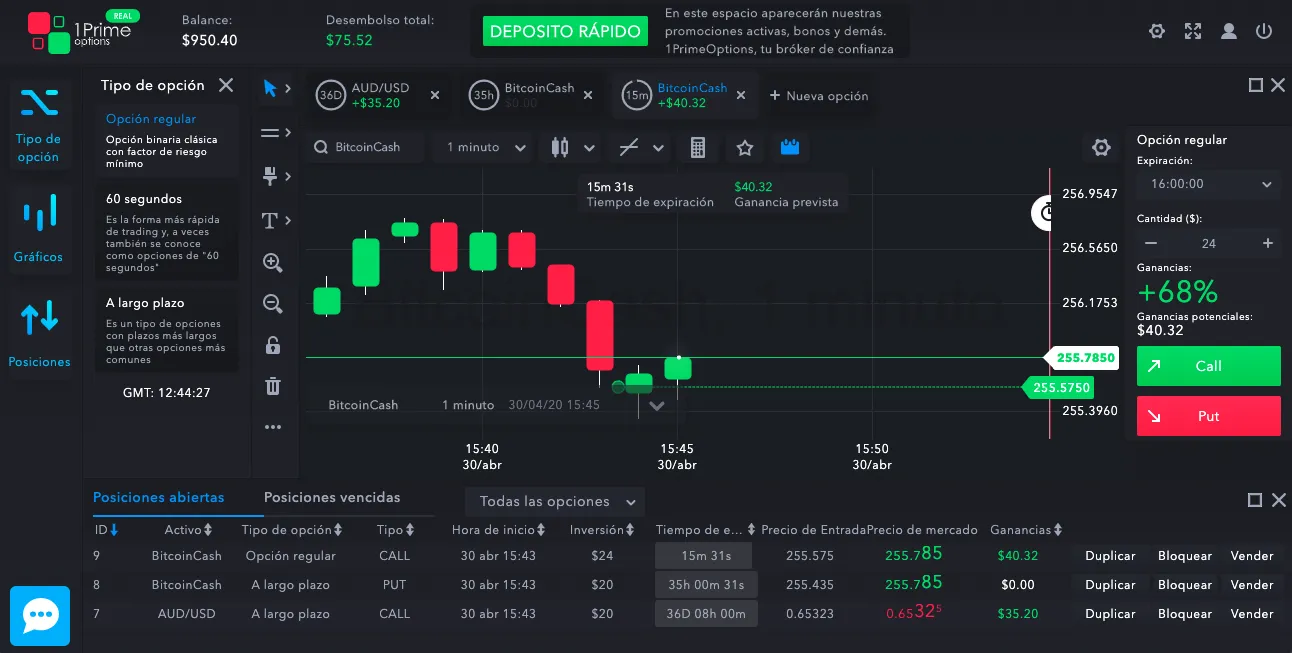Search asset BitcoinCash field
1292x653 pixels.
click(366, 147)
